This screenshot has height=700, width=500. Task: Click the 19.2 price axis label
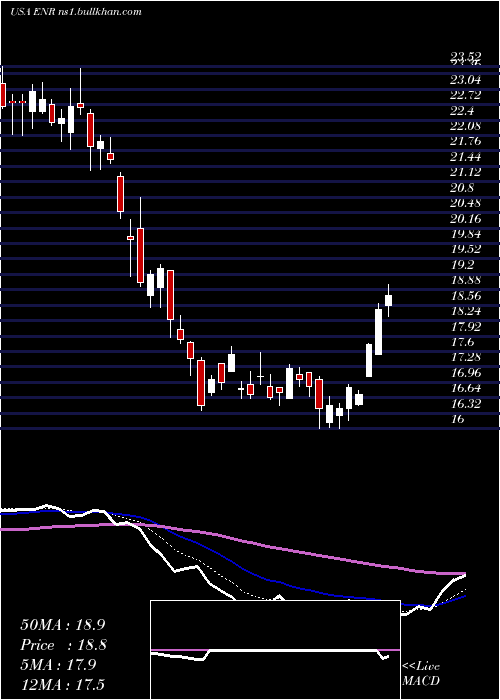(462, 265)
